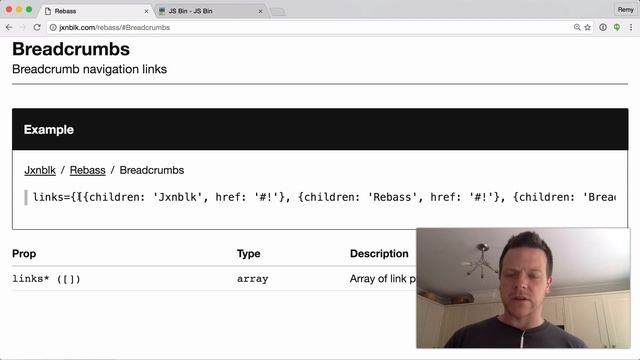Image resolution: width=640 pixels, height=360 pixels.
Task: Close the Rebass tab
Action: [146, 11]
